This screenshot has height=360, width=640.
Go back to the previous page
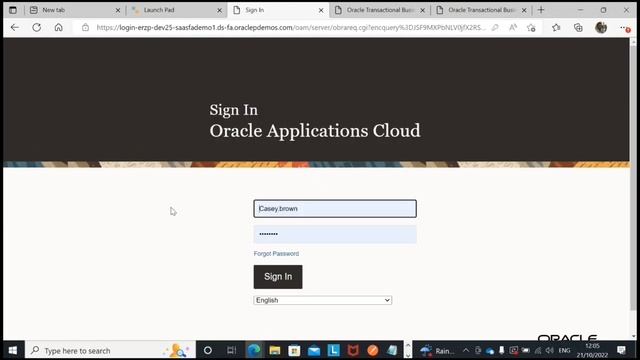click(x=15, y=27)
